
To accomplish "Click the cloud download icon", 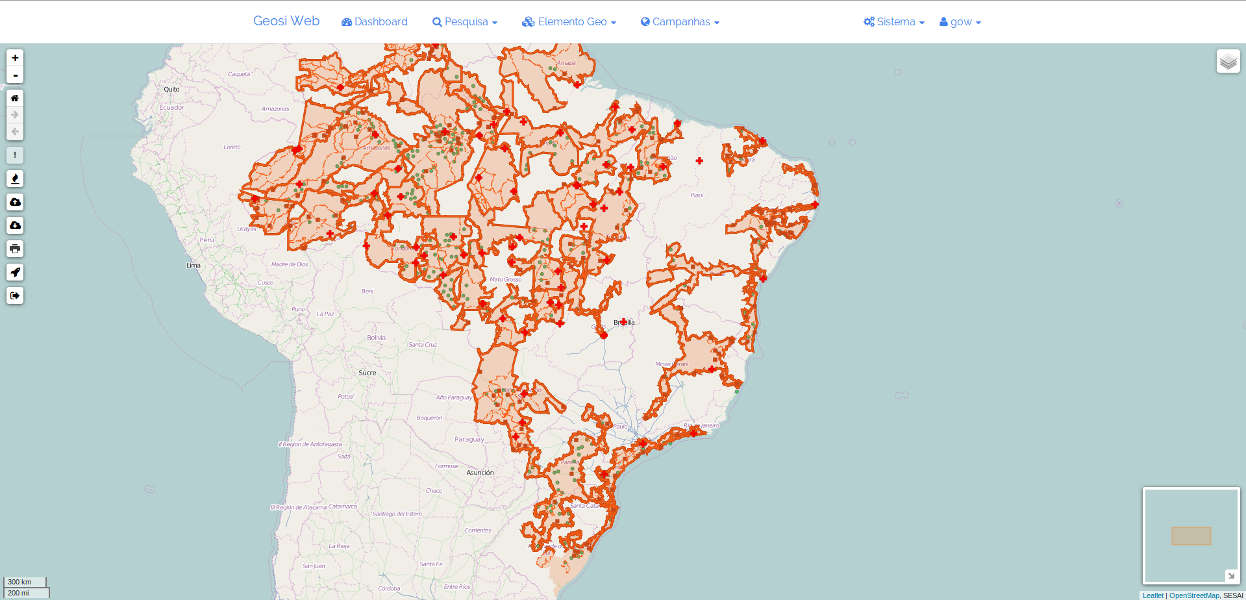I will coord(15,225).
